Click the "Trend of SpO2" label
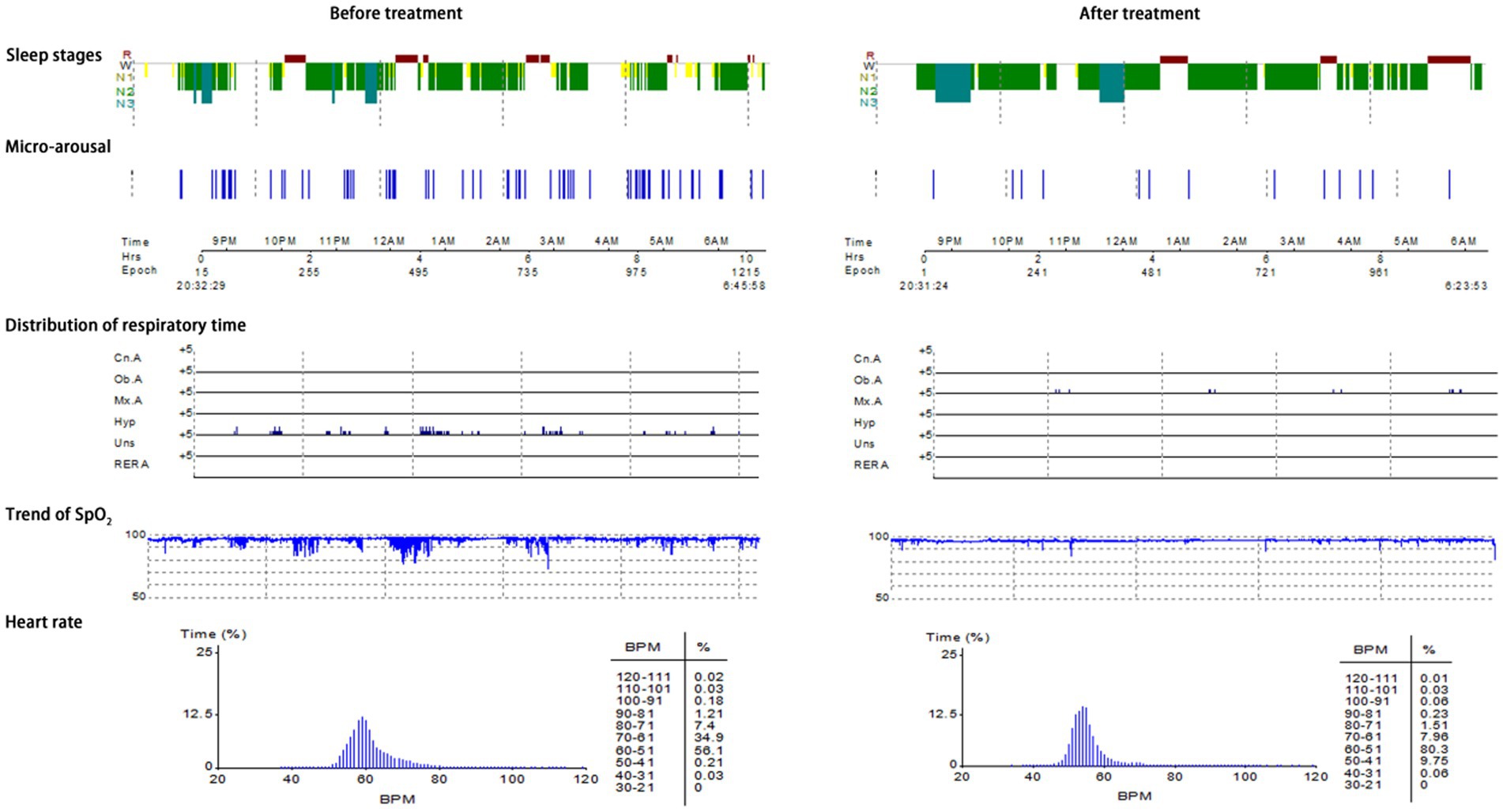This screenshot has width=1503, height=812. [58, 515]
